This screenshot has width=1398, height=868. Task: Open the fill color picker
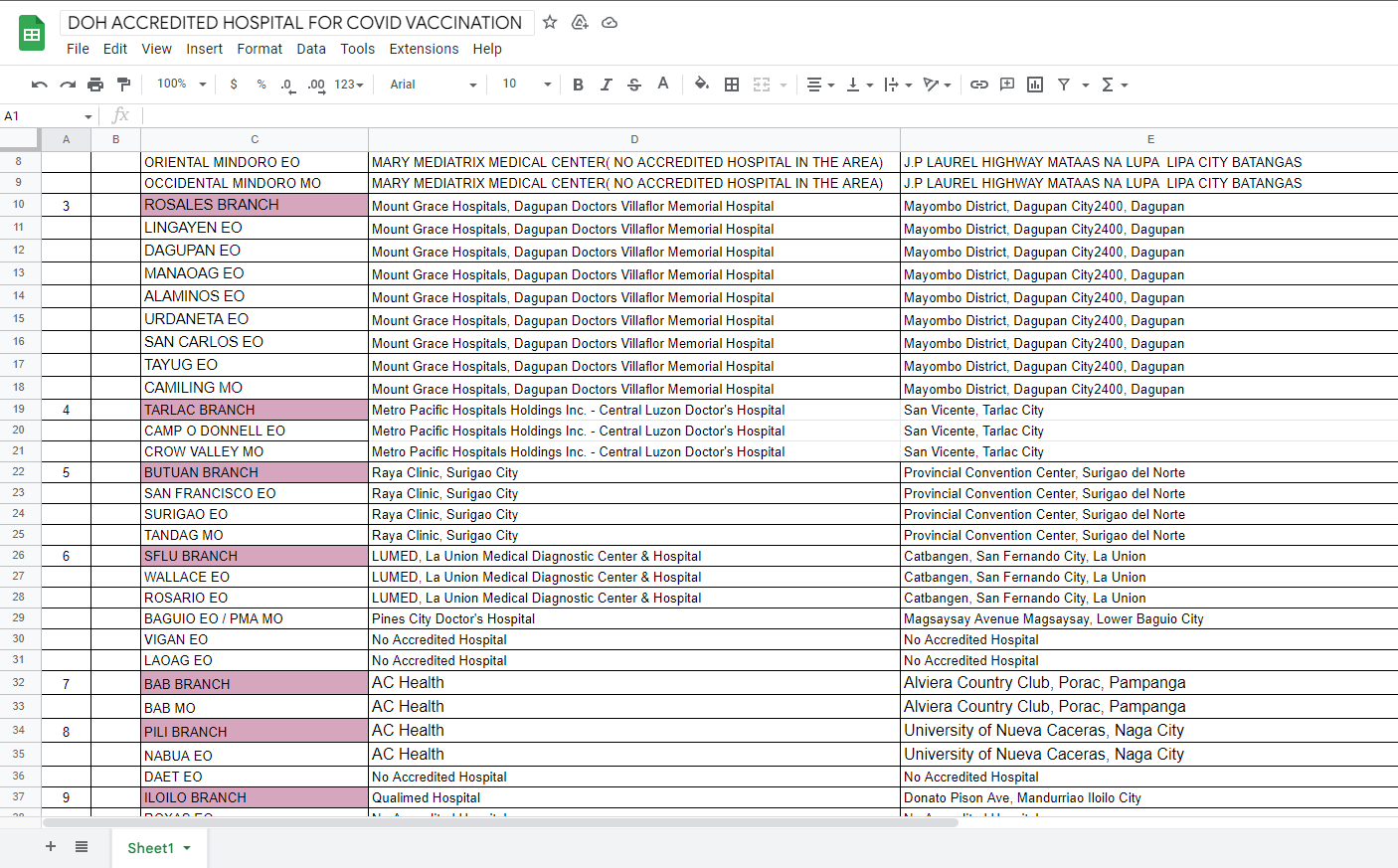click(702, 85)
